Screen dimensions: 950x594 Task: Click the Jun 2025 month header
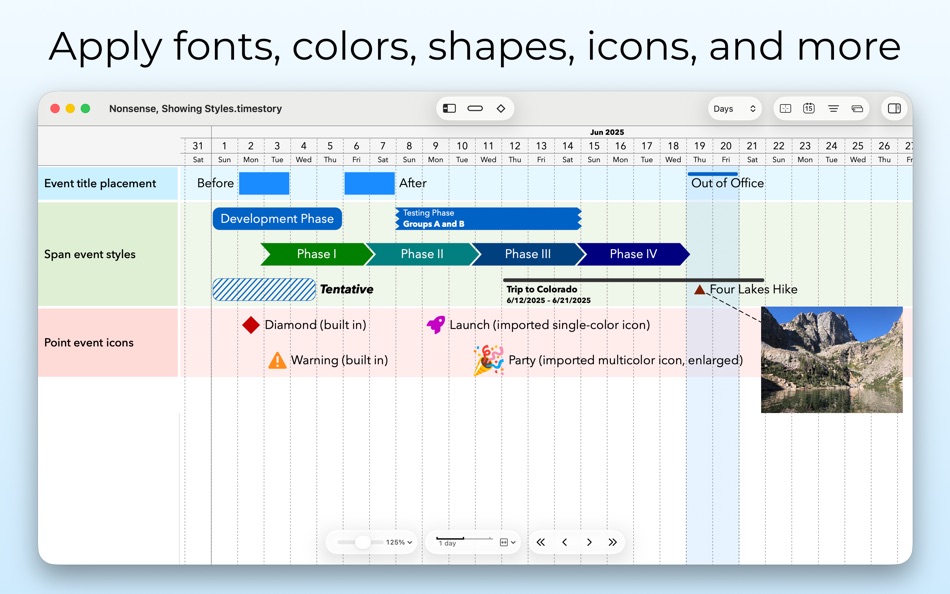pyautogui.click(x=606, y=132)
